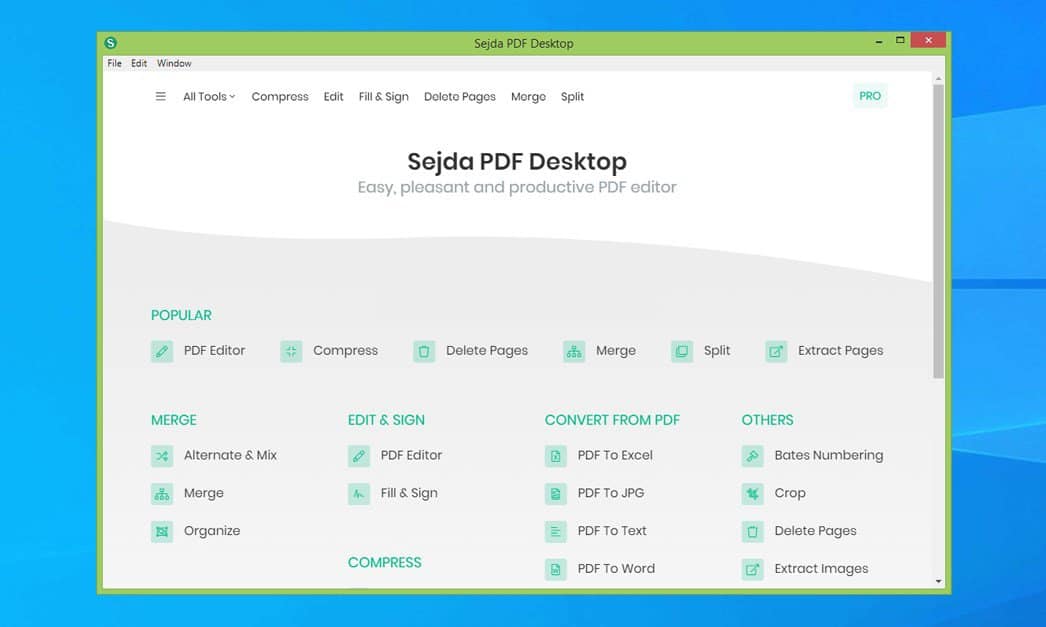Click the COMPRESS section heading

pos(384,563)
